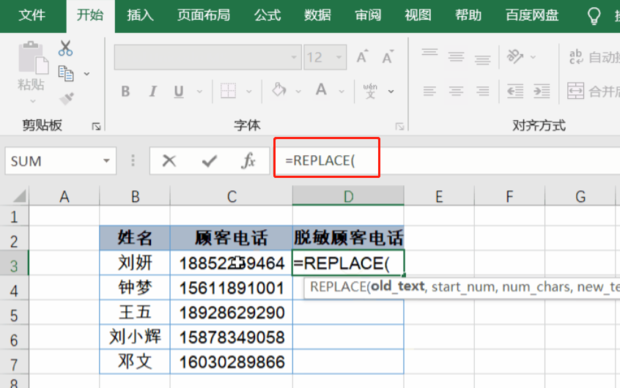This screenshot has height=388, width=620.
Task: Switch to the 帮助 Help tab
Action: pos(468,15)
